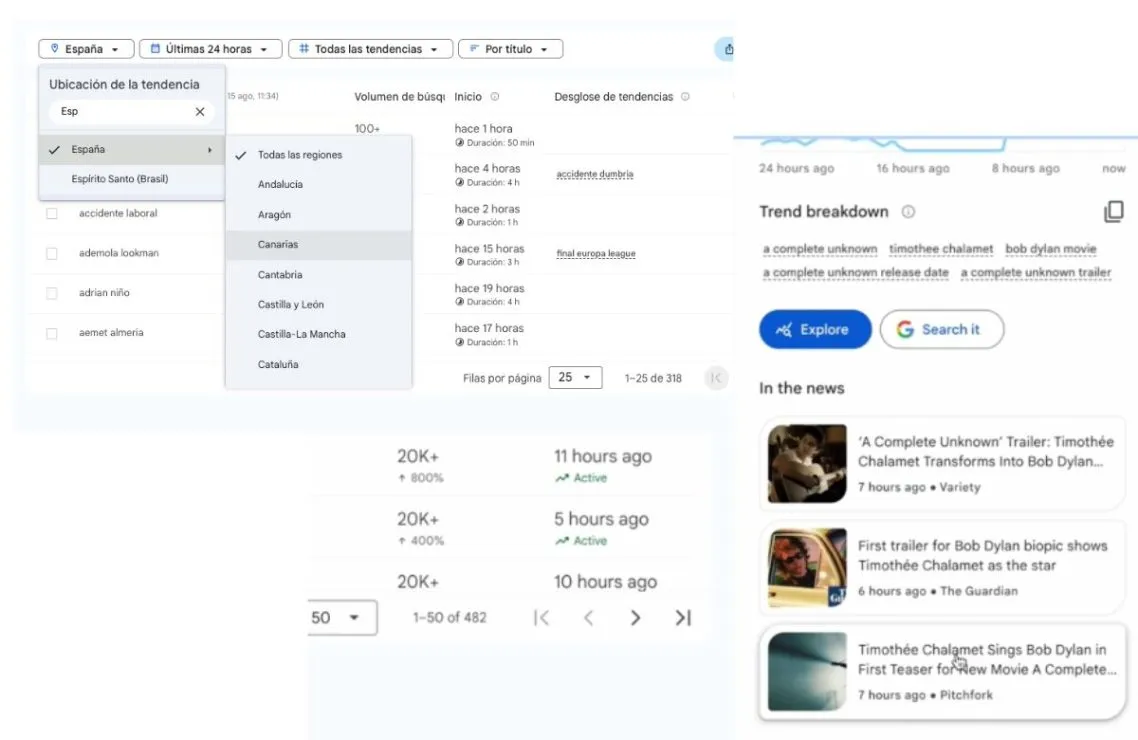
Task: Click info icon beside Trend breakdown
Action: [908, 212]
